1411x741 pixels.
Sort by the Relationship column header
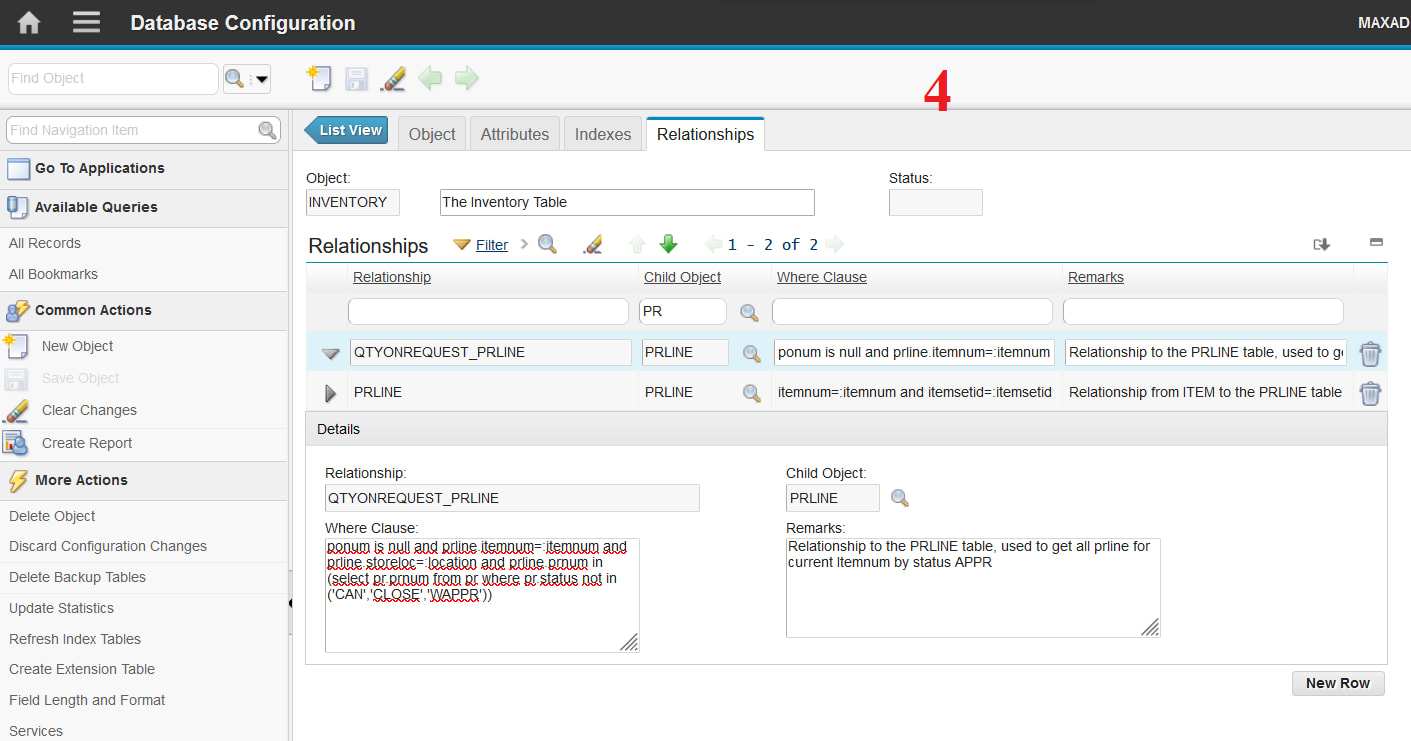pos(392,277)
